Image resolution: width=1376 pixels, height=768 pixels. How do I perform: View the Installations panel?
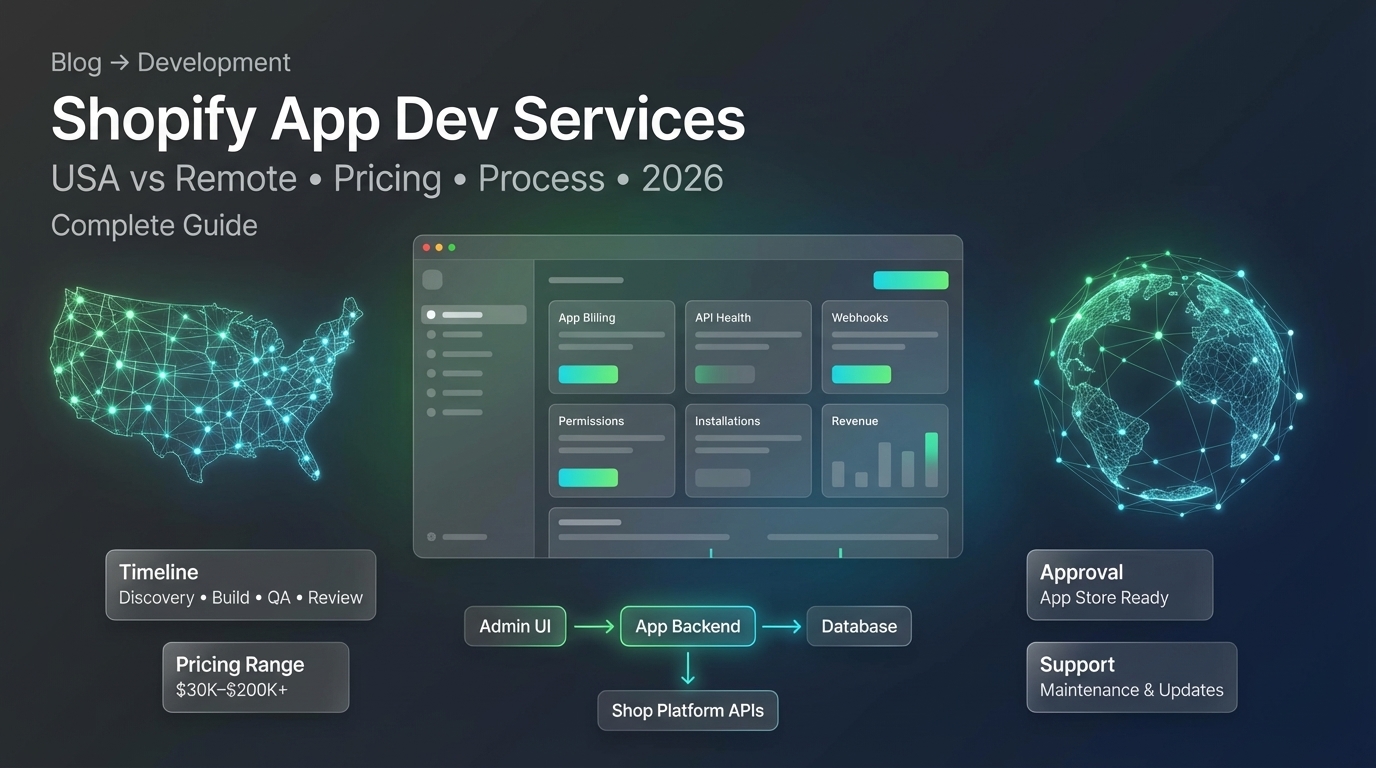747,450
